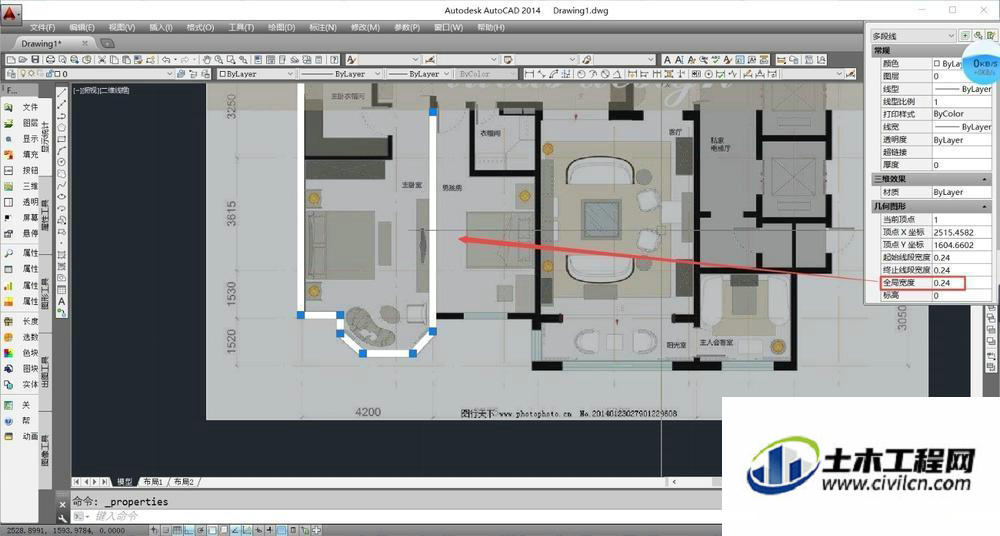
Task: Click Select Objects icon in properties panel
Action: (977, 36)
